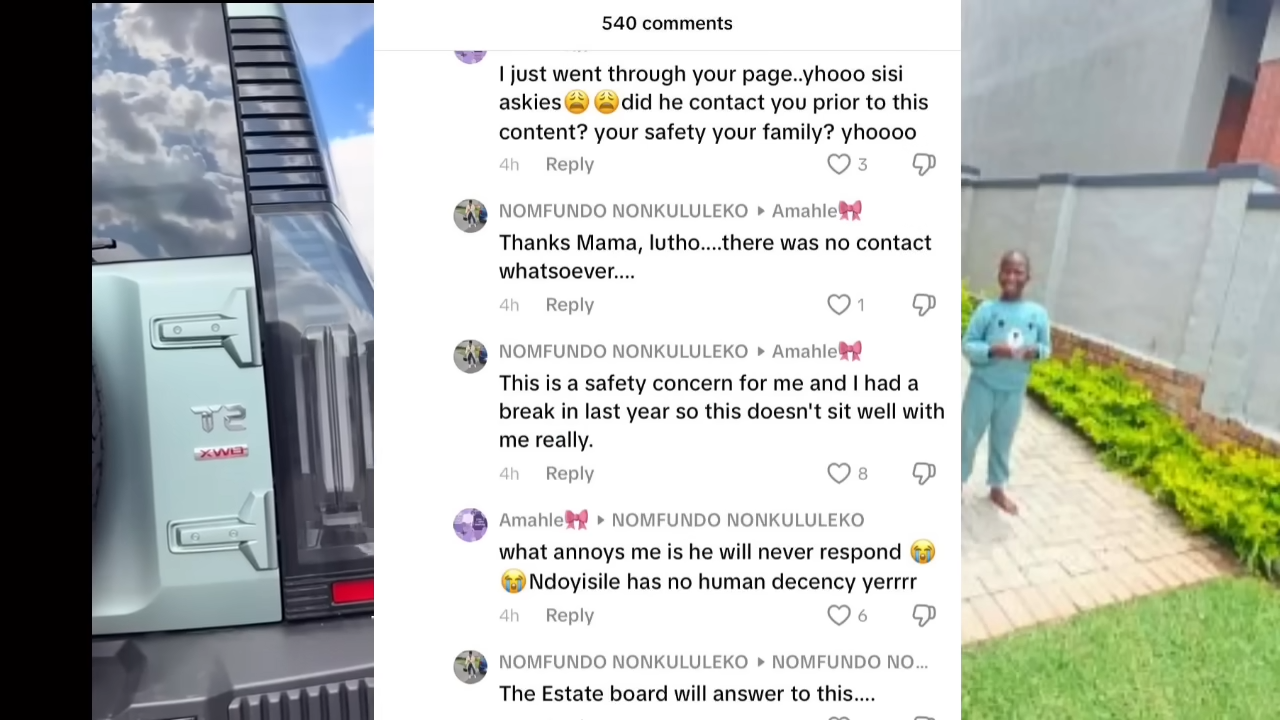Open NOMFUNDO NONKULULEKO username on safety concern comment
1280x720 pixels.
tap(623, 351)
